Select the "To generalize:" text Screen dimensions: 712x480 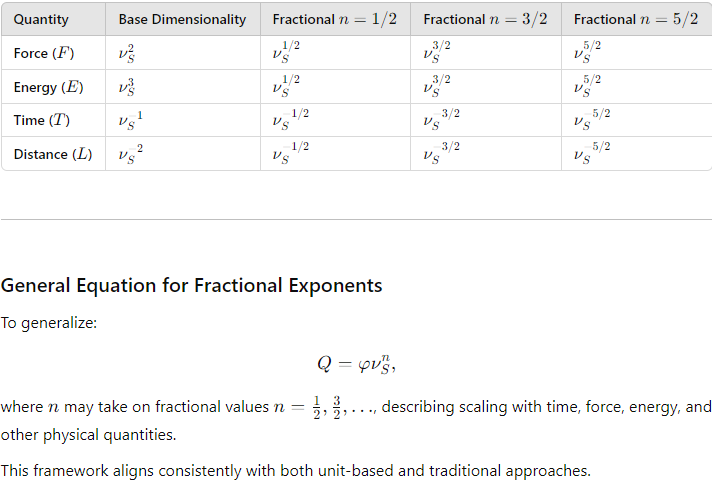(49, 323)
